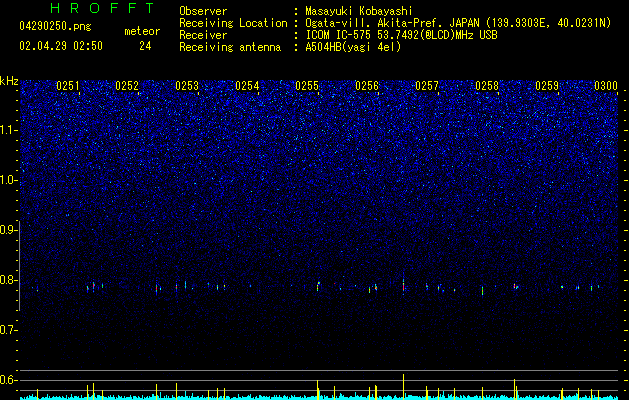The image size is (629, 400).
Task: Click the meteor count value 24
Action: (x=145, y=46)
